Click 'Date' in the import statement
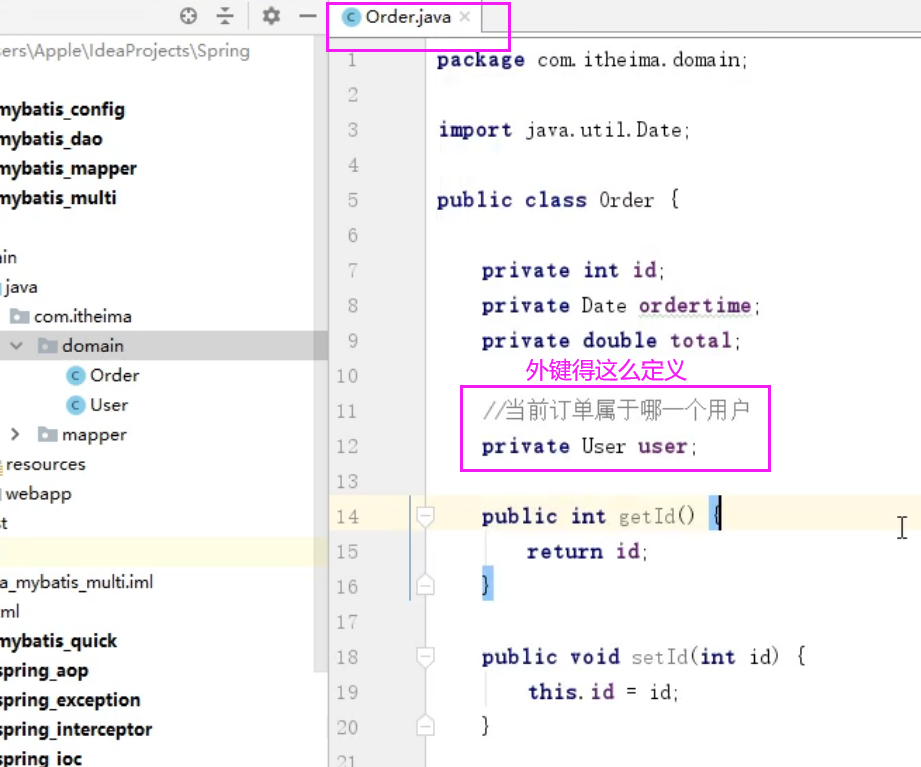921x767 pixels. [659, 130]
